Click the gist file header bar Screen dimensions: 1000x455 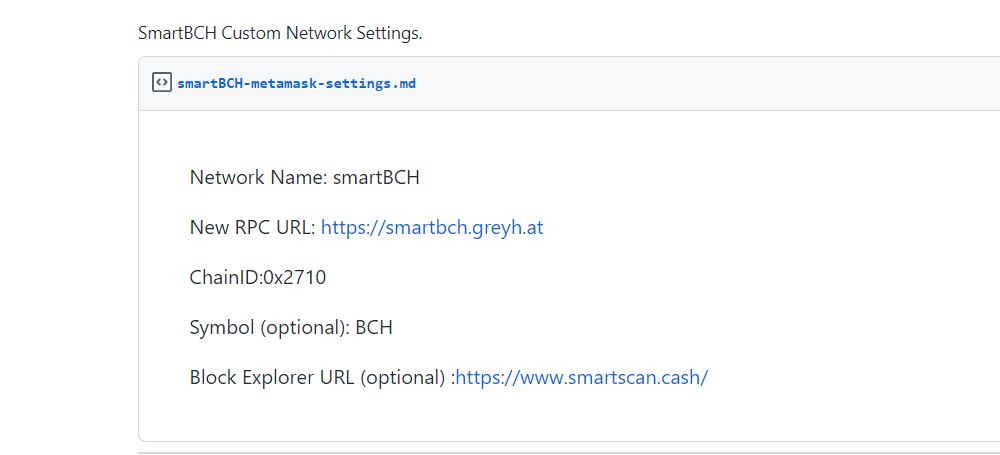(569, 83)
